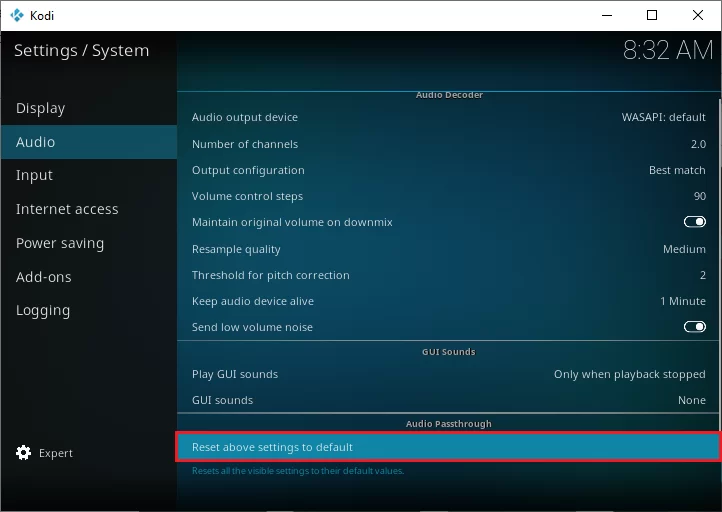Go to the Input settings category
Image resolution: width=722 pixels, height=512 pixels.
(89, 175)
